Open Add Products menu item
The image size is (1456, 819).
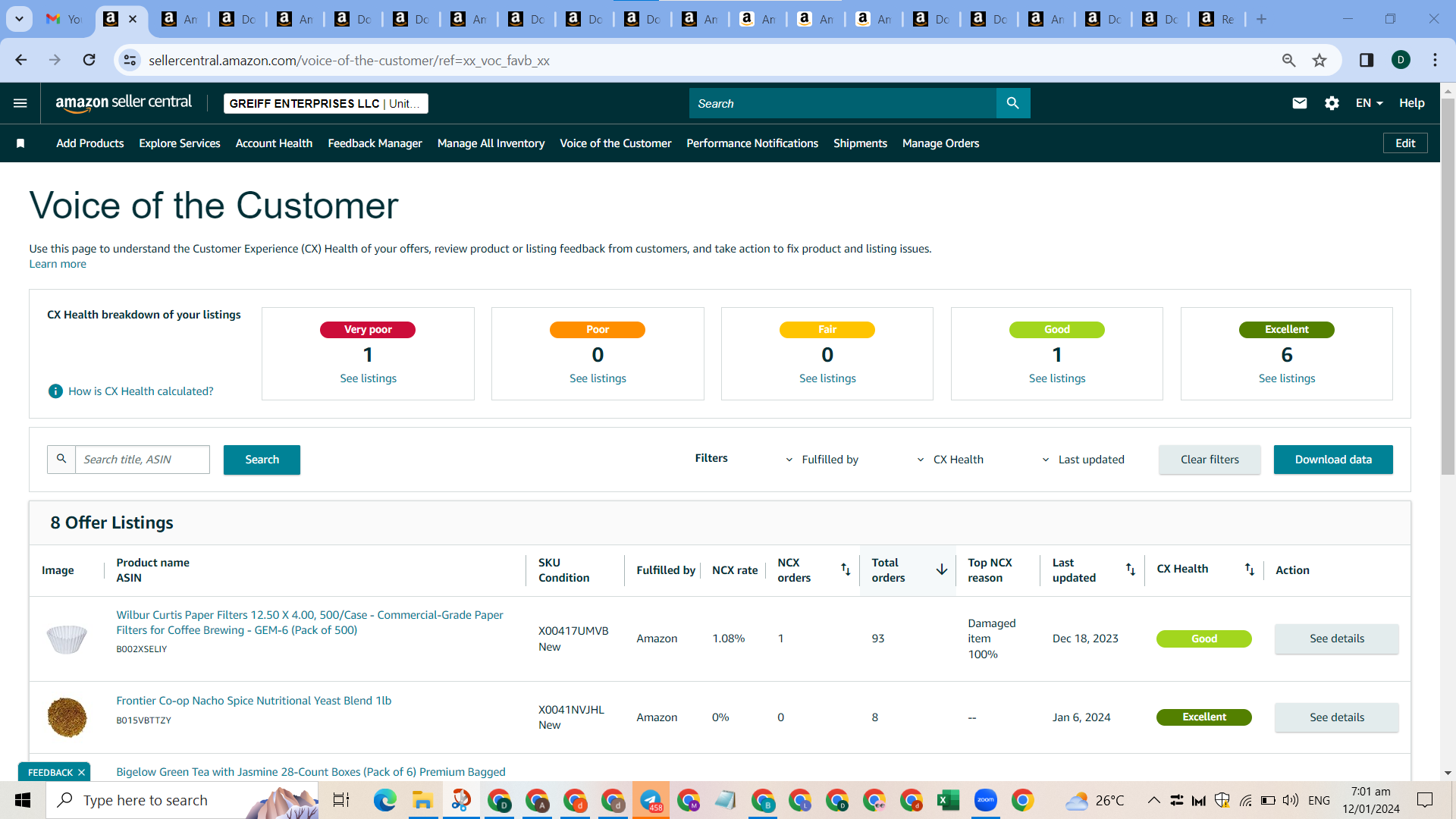pos(89,143)
